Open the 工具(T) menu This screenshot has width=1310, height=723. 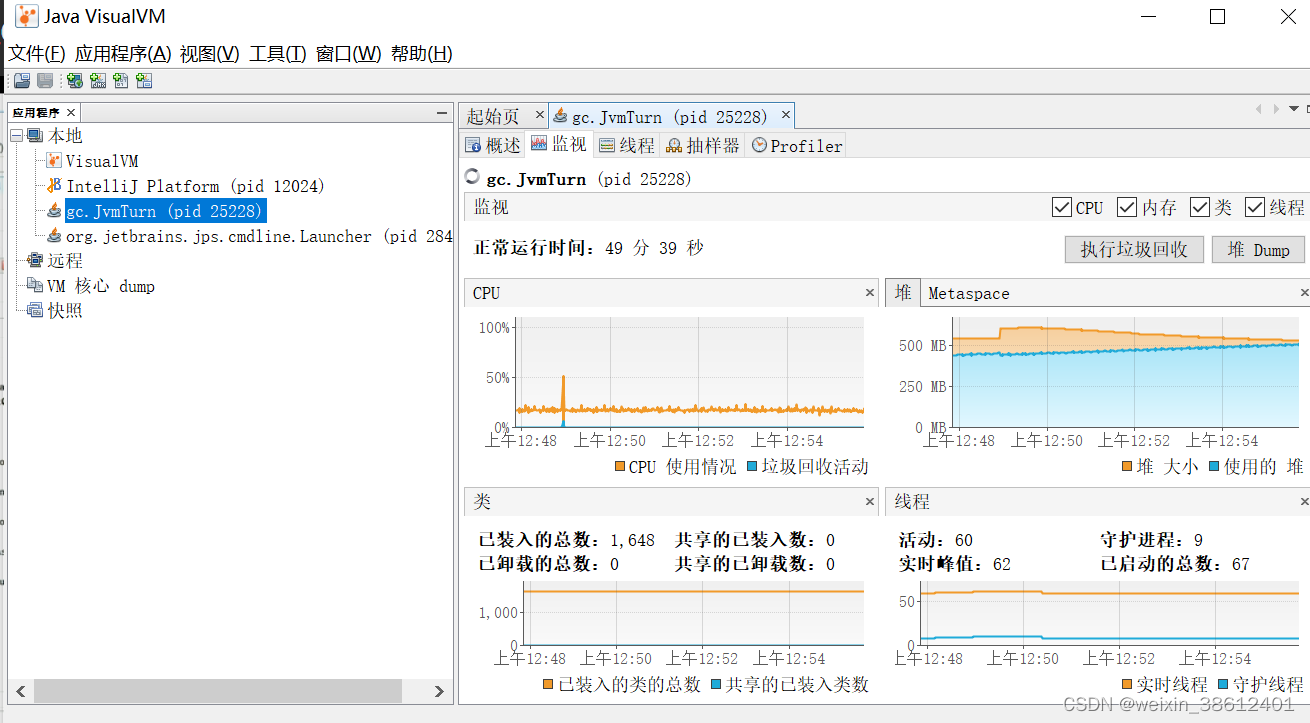278,54
